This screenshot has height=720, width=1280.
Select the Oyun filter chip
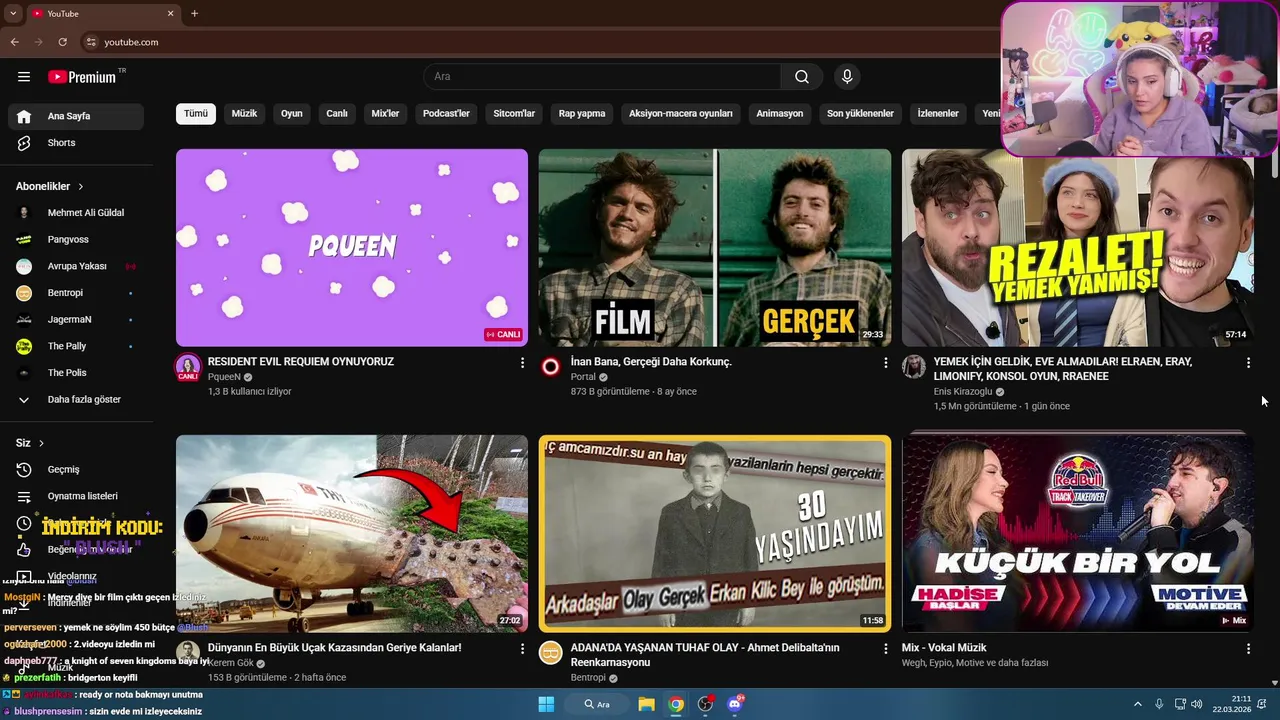[292, 114]
